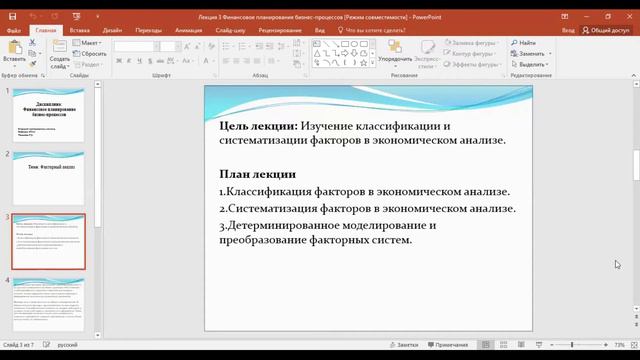Open the Упорядочить arrange menu
The image size is (640, 360).
395,52
